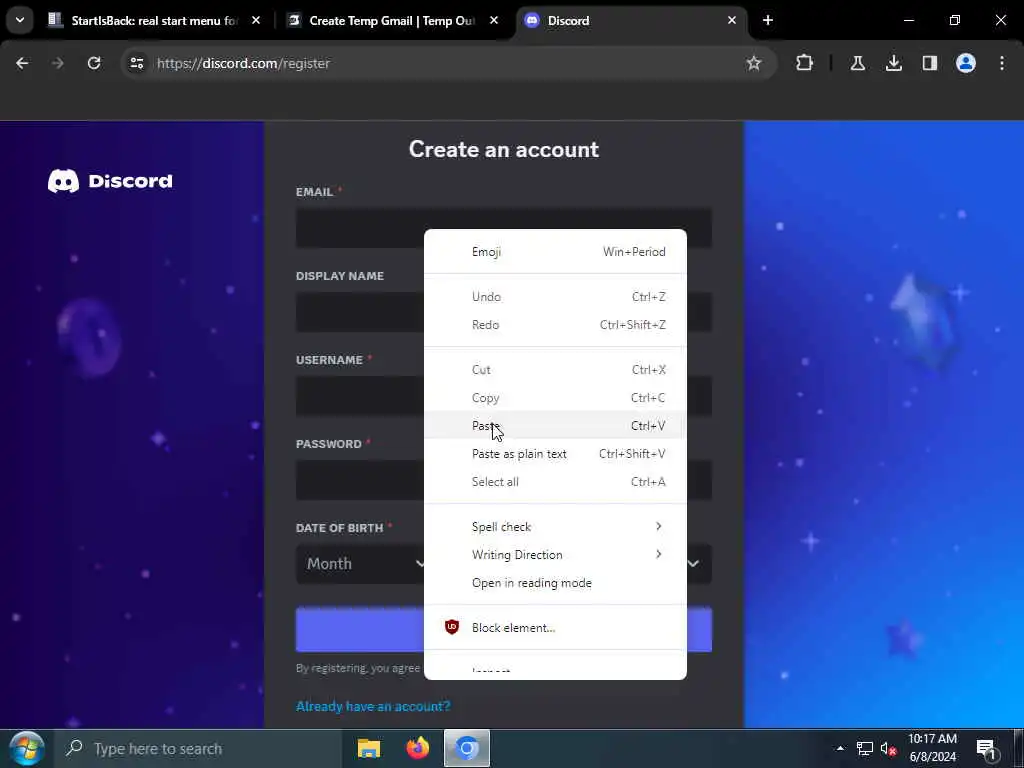Select Cut in context menu
Image resolution: width=1024 pixels, height=768 pixels.
click(555, 370)
